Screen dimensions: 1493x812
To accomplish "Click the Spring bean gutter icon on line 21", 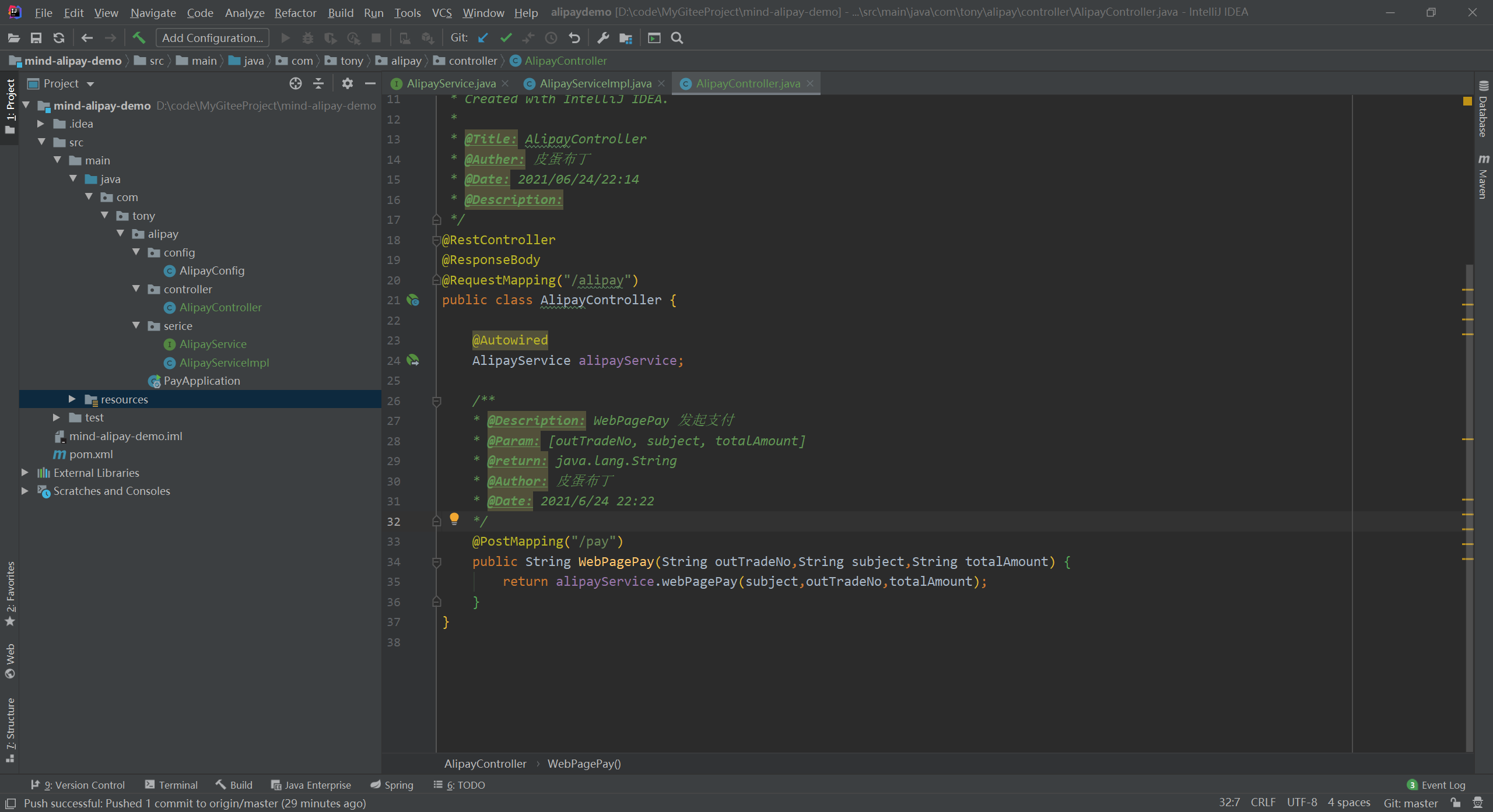I will tap(413, 300).
